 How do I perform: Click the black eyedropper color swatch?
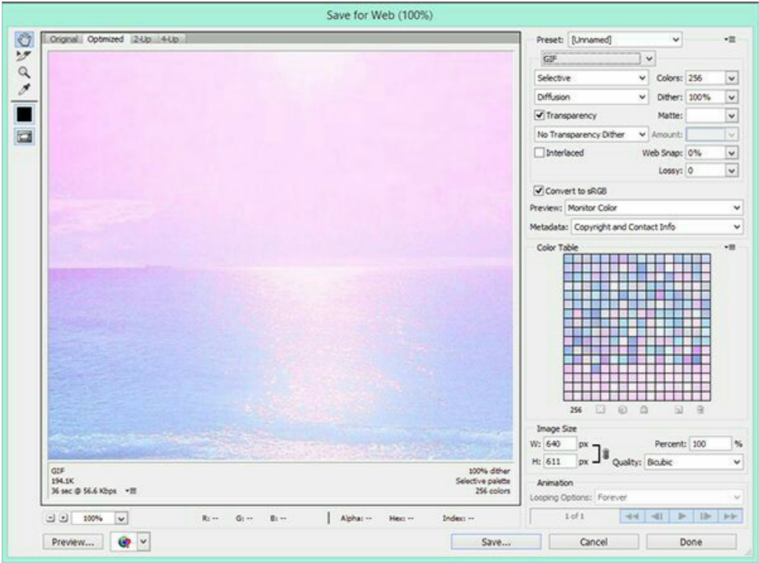[24, 115]
